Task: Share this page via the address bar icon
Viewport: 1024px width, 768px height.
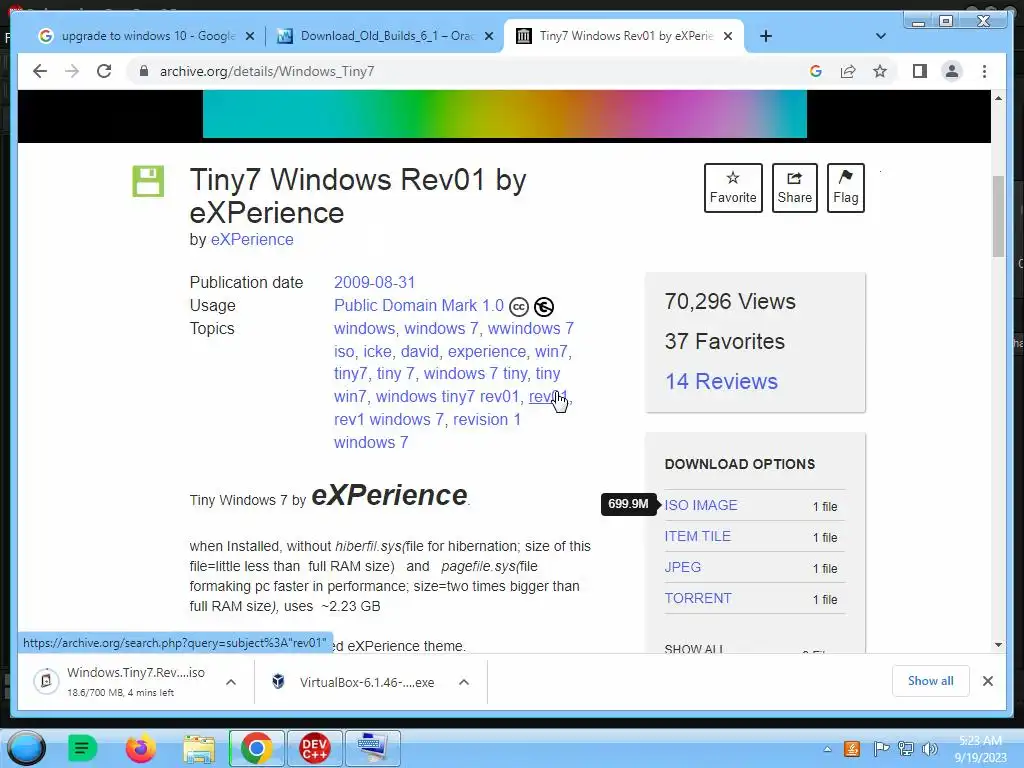Action: [x=848, y=71]
